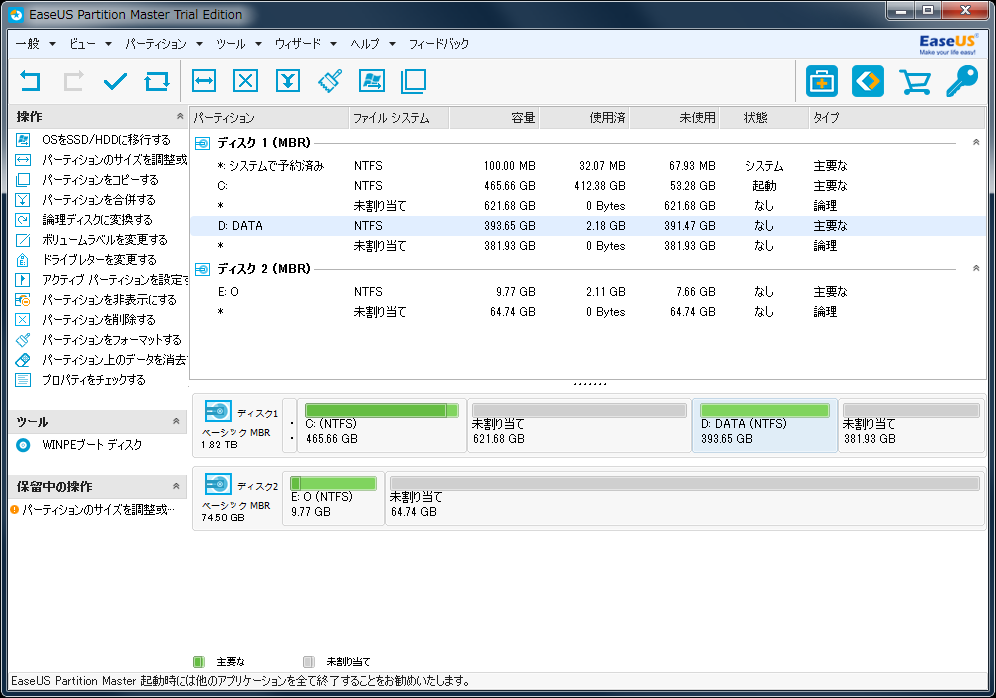Viewport: 996px width, 698px height.
Task: Select the システムで予約済み partition row
Action: 588,166
